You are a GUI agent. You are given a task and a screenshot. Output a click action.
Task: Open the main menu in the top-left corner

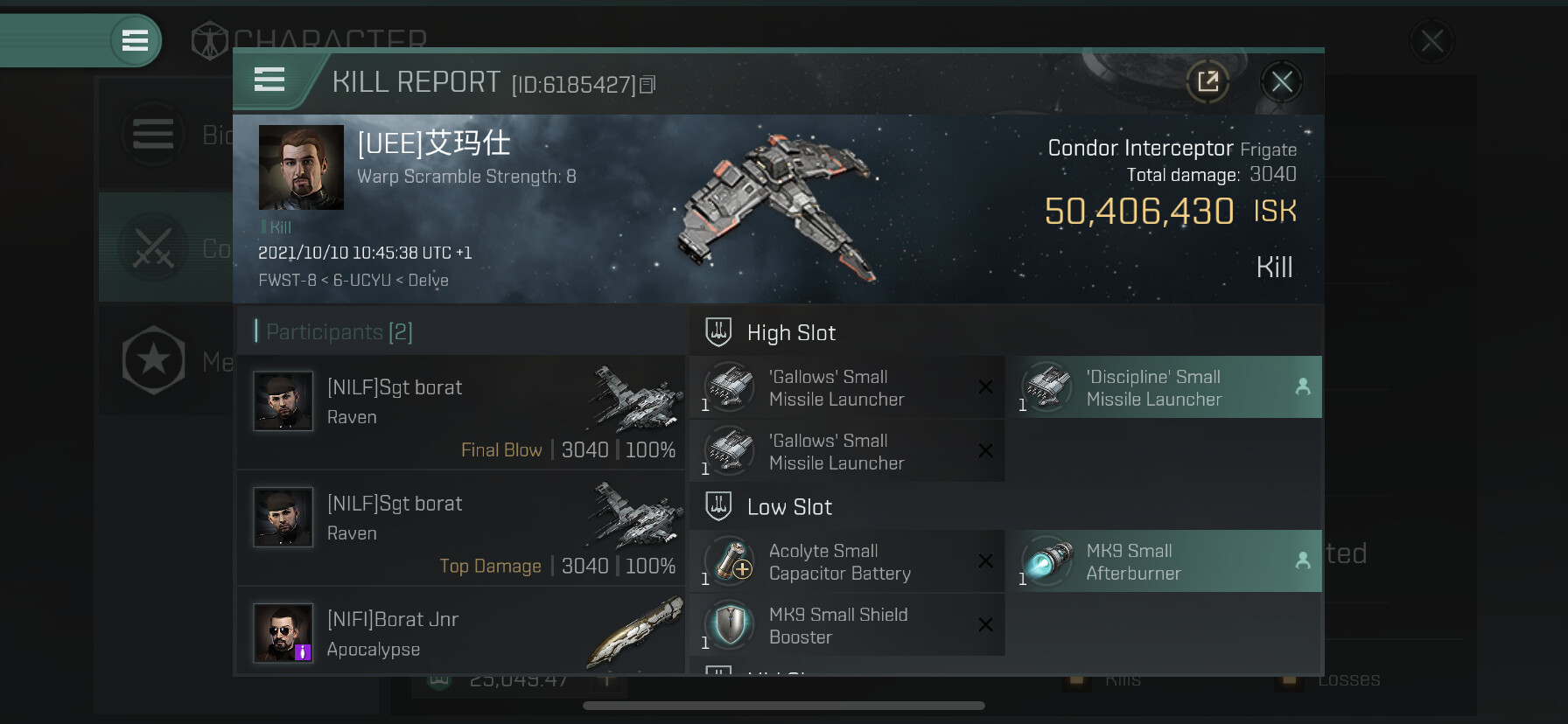pyautogui.click(x=135, y=40)
